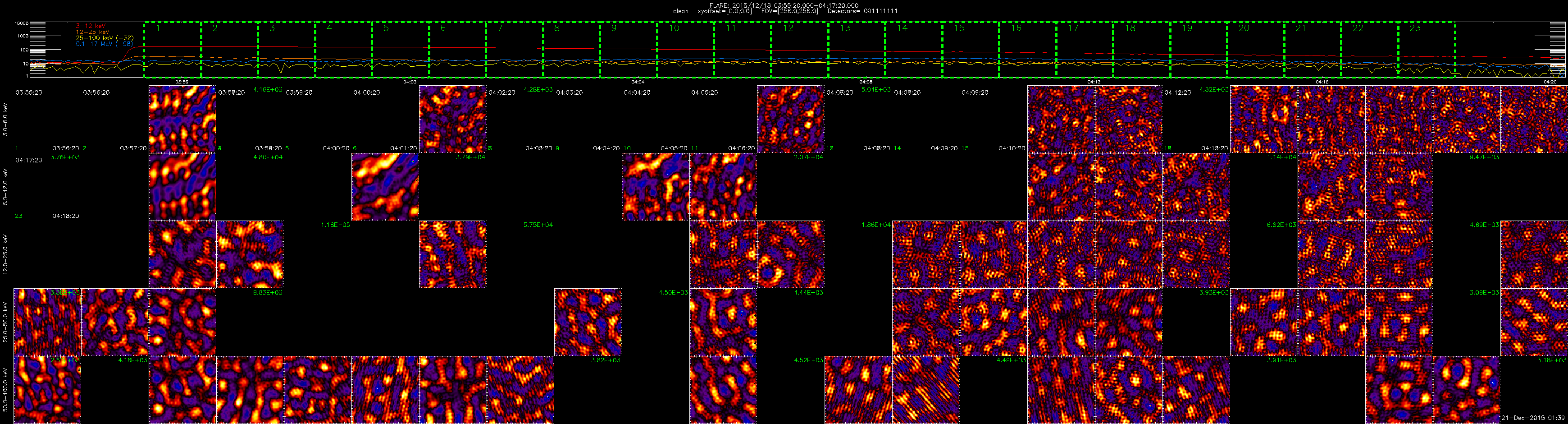Click the orange 12-25 keV legend entry
Image resolution: width=1568 pixels, height=424 pixels.
pyautogui.click(x=92, y=32)
